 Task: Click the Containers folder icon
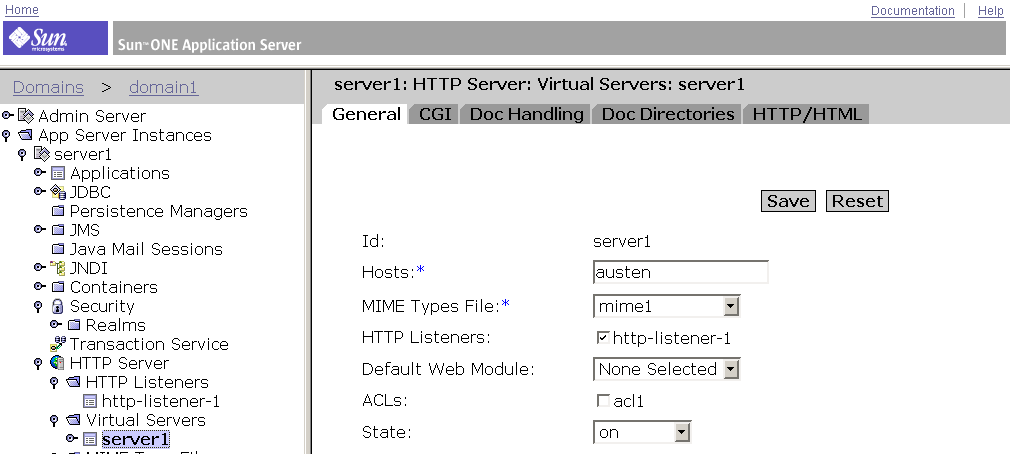pos(58,287)
